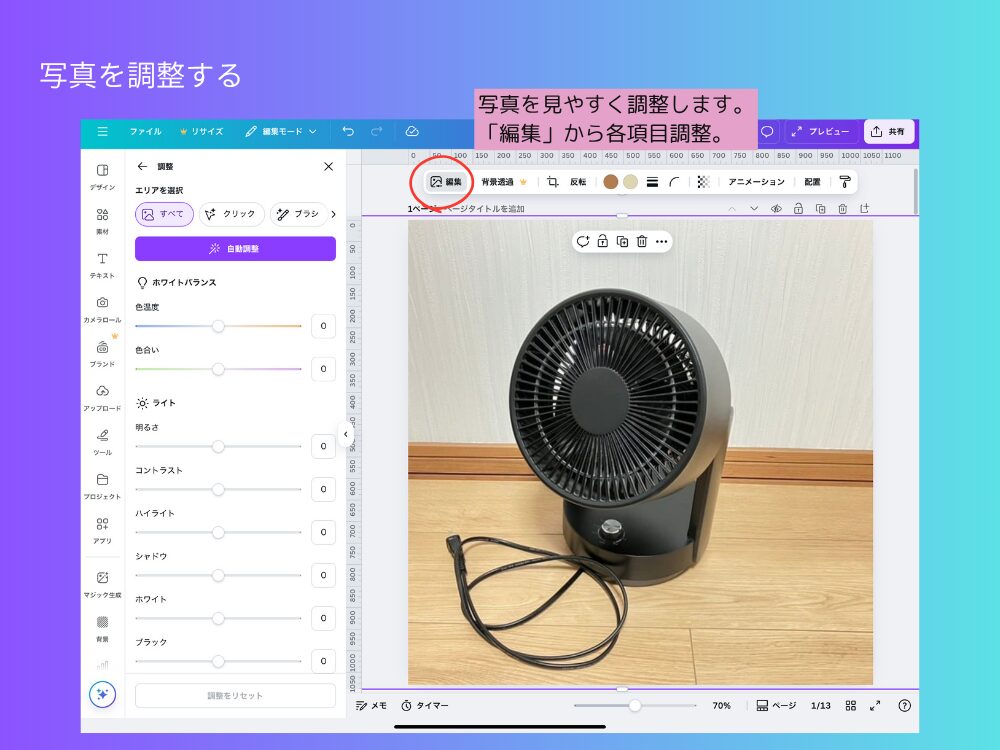Open the 素材 elements panel

102,220
